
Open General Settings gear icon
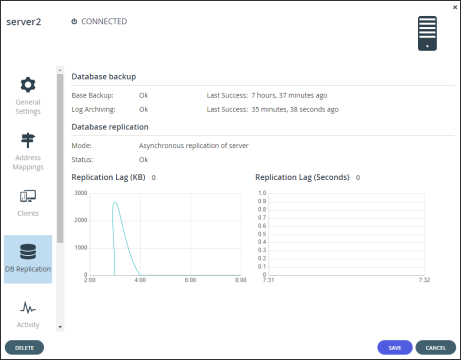28,85
